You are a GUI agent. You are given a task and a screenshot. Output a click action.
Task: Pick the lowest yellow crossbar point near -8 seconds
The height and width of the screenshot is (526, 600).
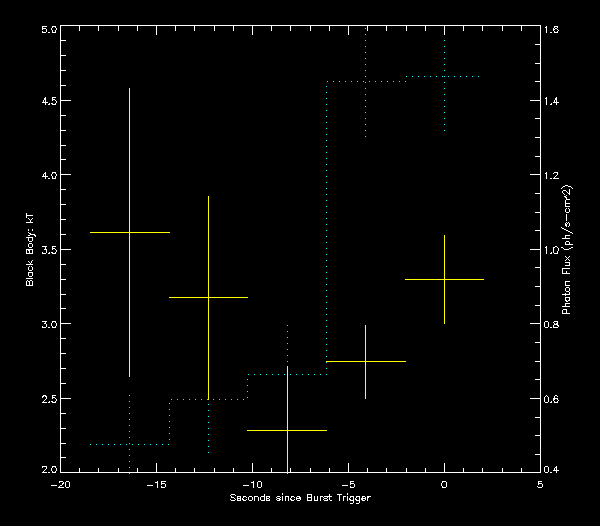287,430
